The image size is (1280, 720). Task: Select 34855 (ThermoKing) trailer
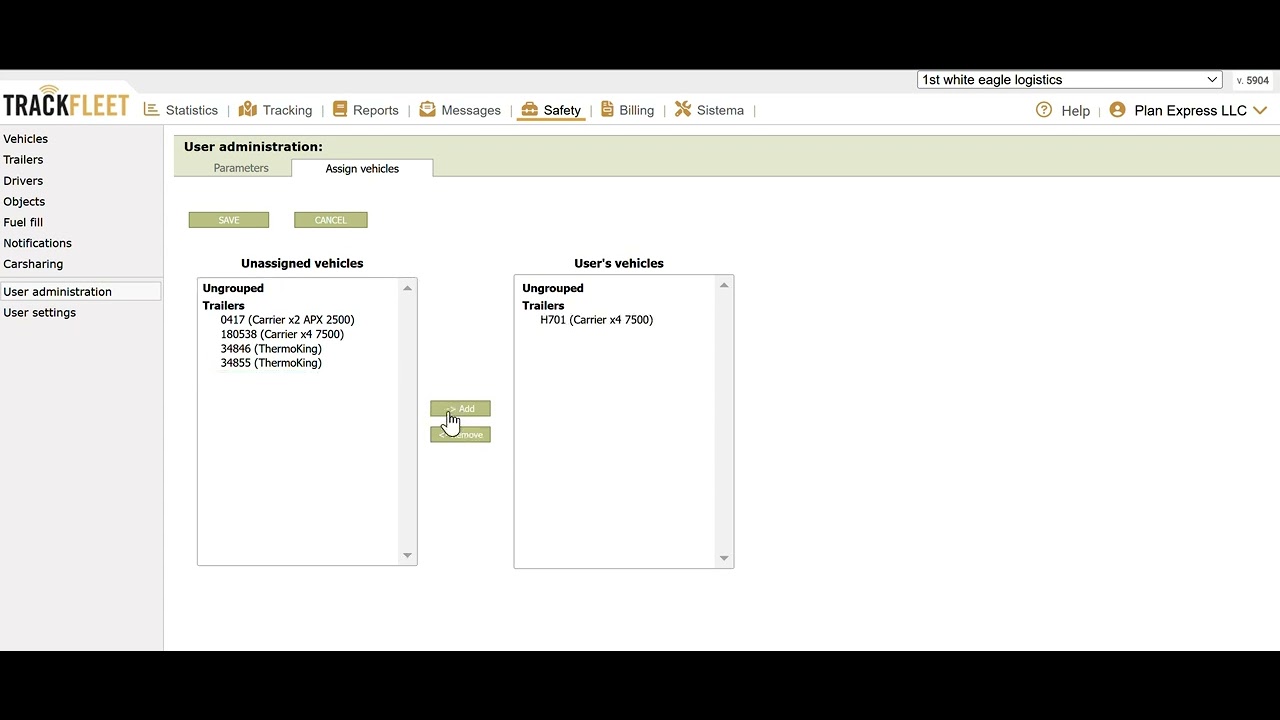coord(271,363)
